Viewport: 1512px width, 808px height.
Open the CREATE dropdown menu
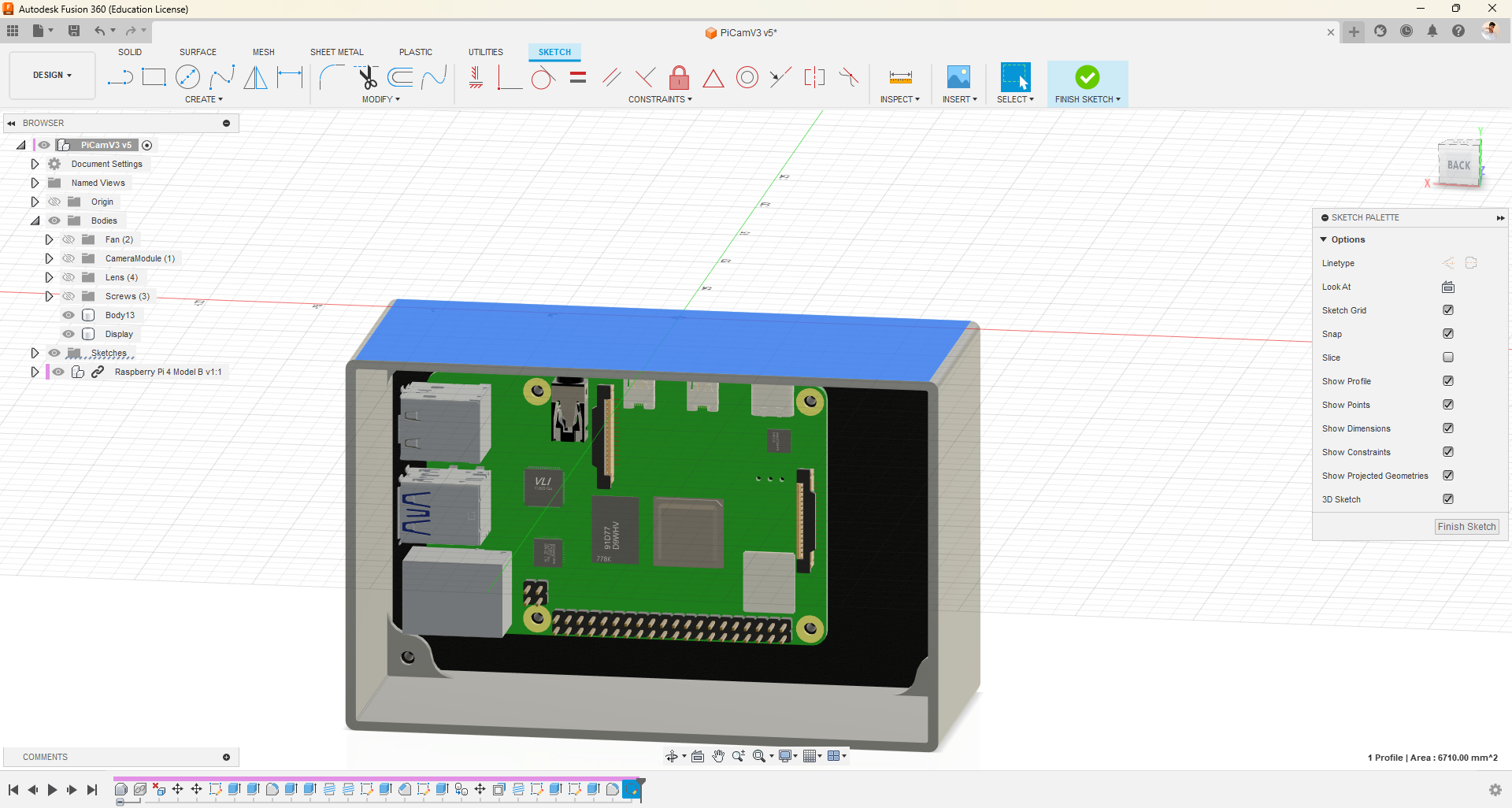click(x=204, y=99)
